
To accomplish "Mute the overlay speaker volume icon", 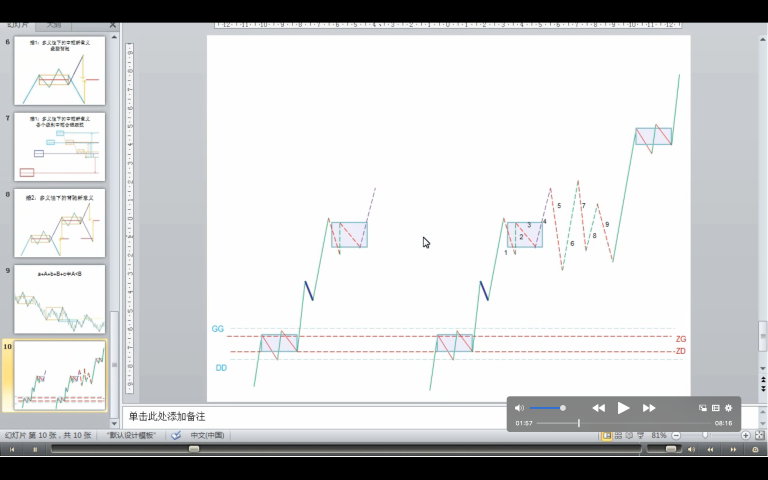I will coord(519,408).
